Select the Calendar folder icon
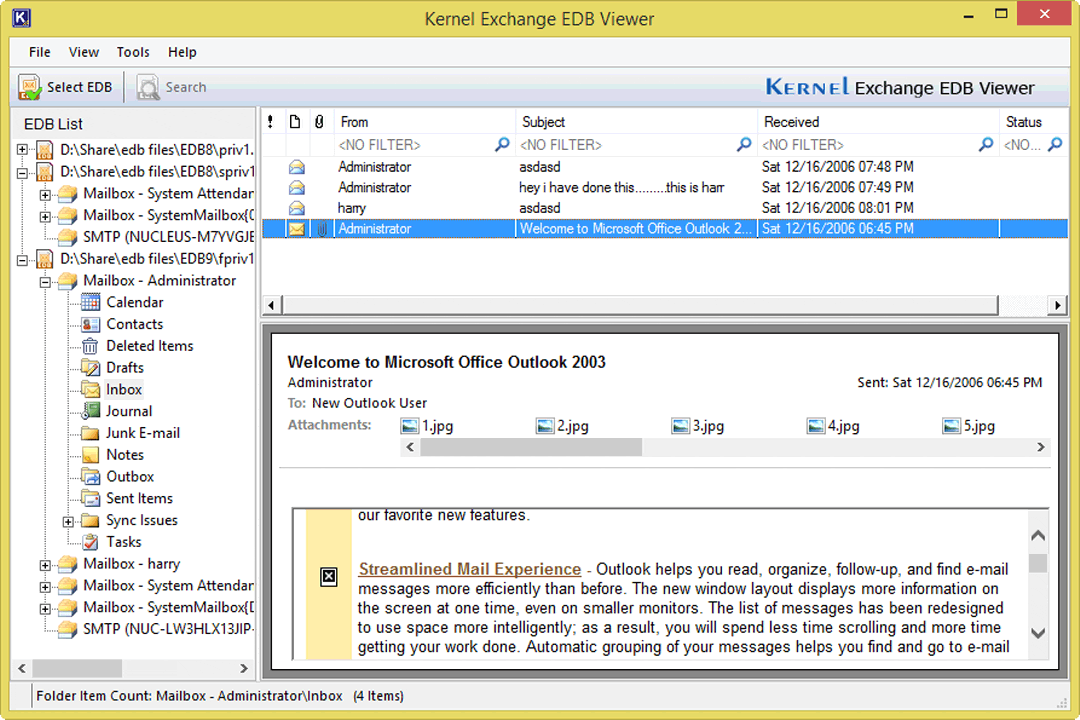 [90, 302]
